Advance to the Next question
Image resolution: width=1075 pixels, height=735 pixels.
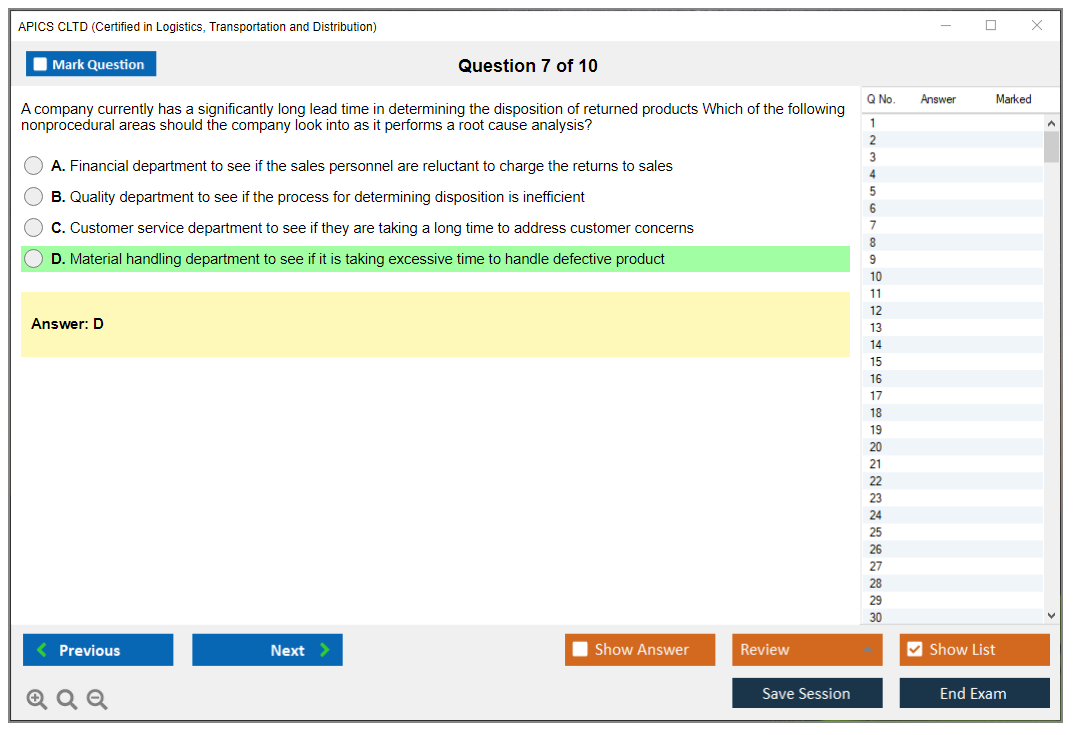(267, 650)
